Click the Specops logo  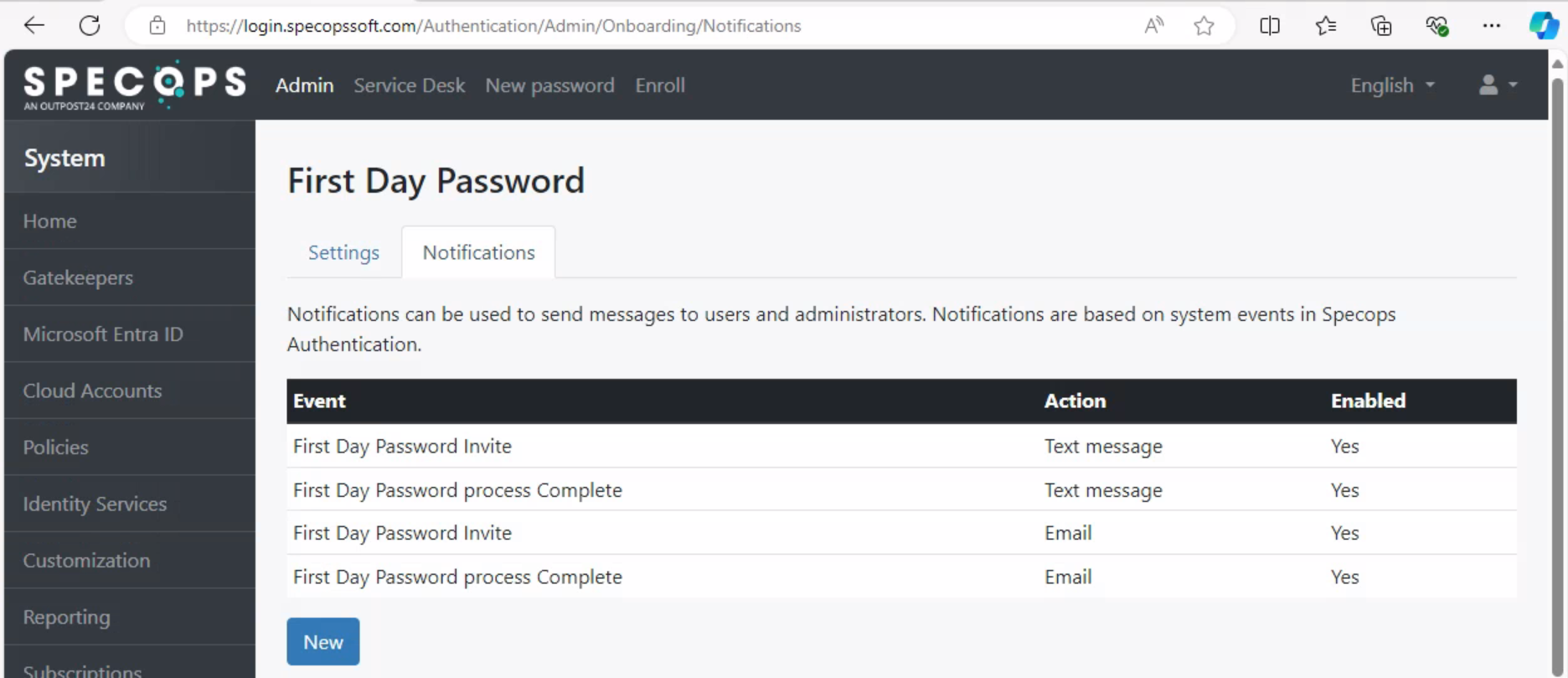[135, 85]
